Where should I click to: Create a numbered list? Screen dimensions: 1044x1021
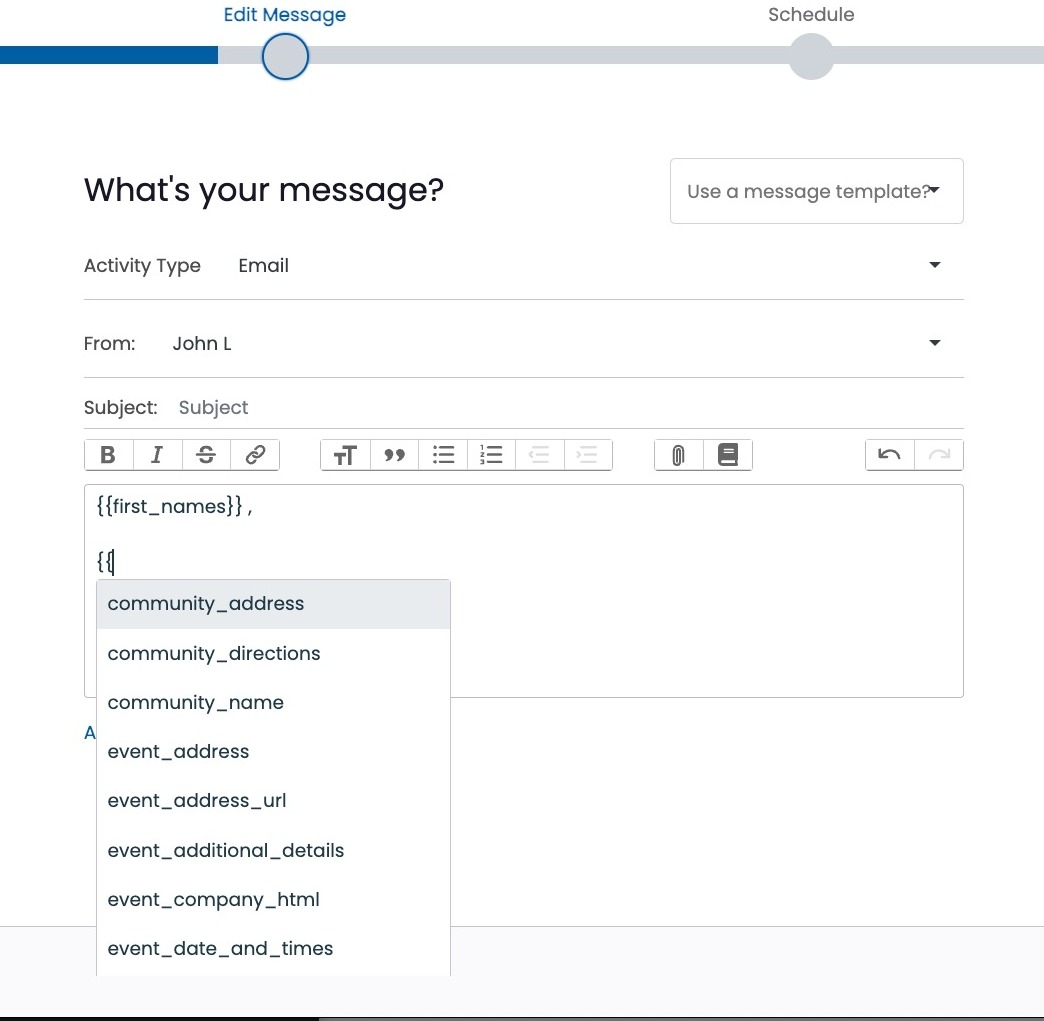(x=491, y=455)
